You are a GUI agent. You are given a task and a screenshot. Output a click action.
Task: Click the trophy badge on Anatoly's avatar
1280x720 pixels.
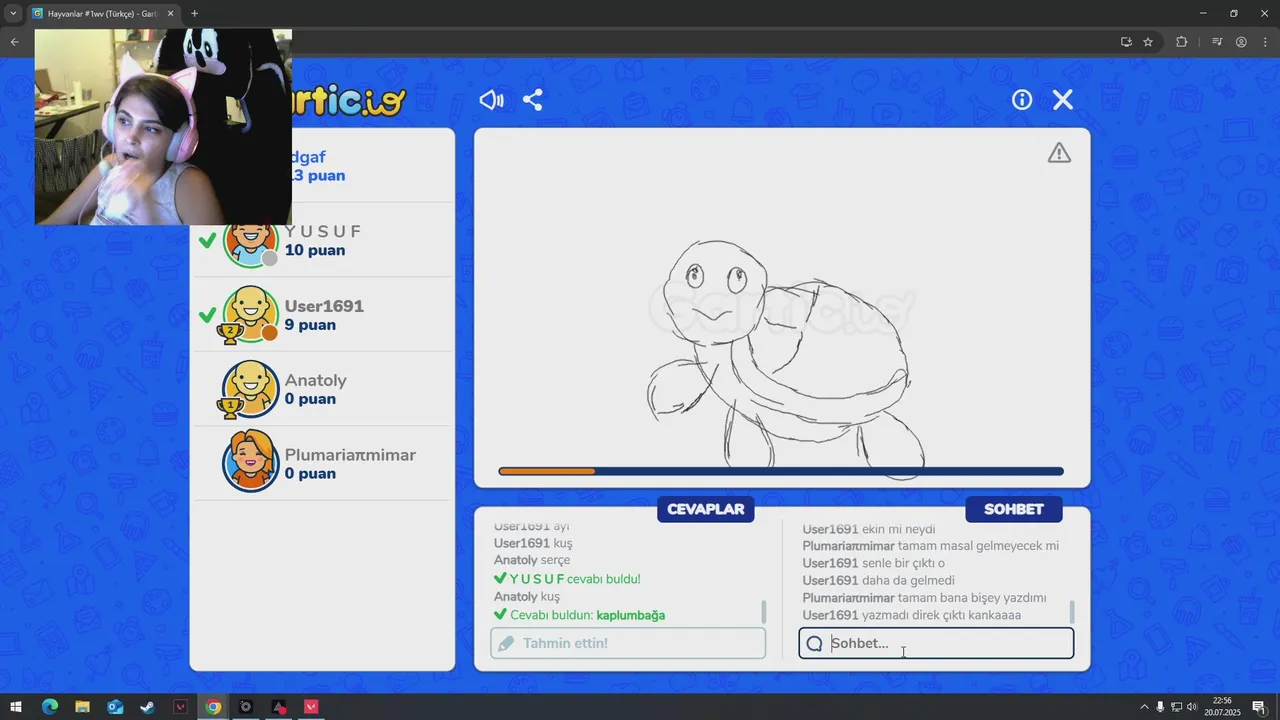(x=230, y=407)
